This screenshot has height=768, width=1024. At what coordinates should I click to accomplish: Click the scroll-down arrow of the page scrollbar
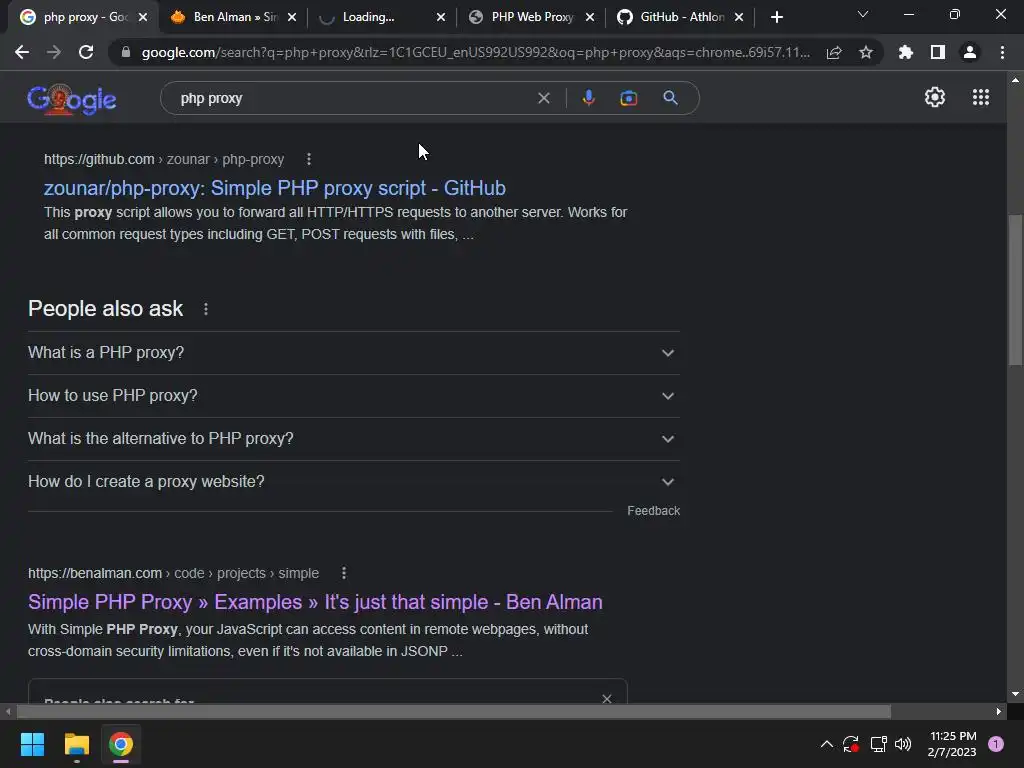(1015, 694)
